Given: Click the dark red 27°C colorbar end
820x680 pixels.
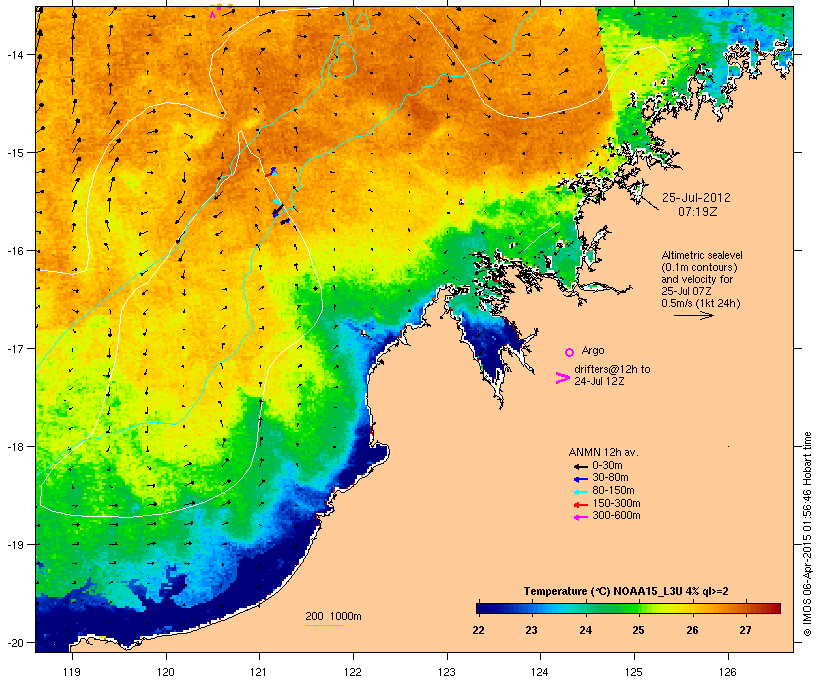Looking at the screenshot, I should (x=776, y=608).
